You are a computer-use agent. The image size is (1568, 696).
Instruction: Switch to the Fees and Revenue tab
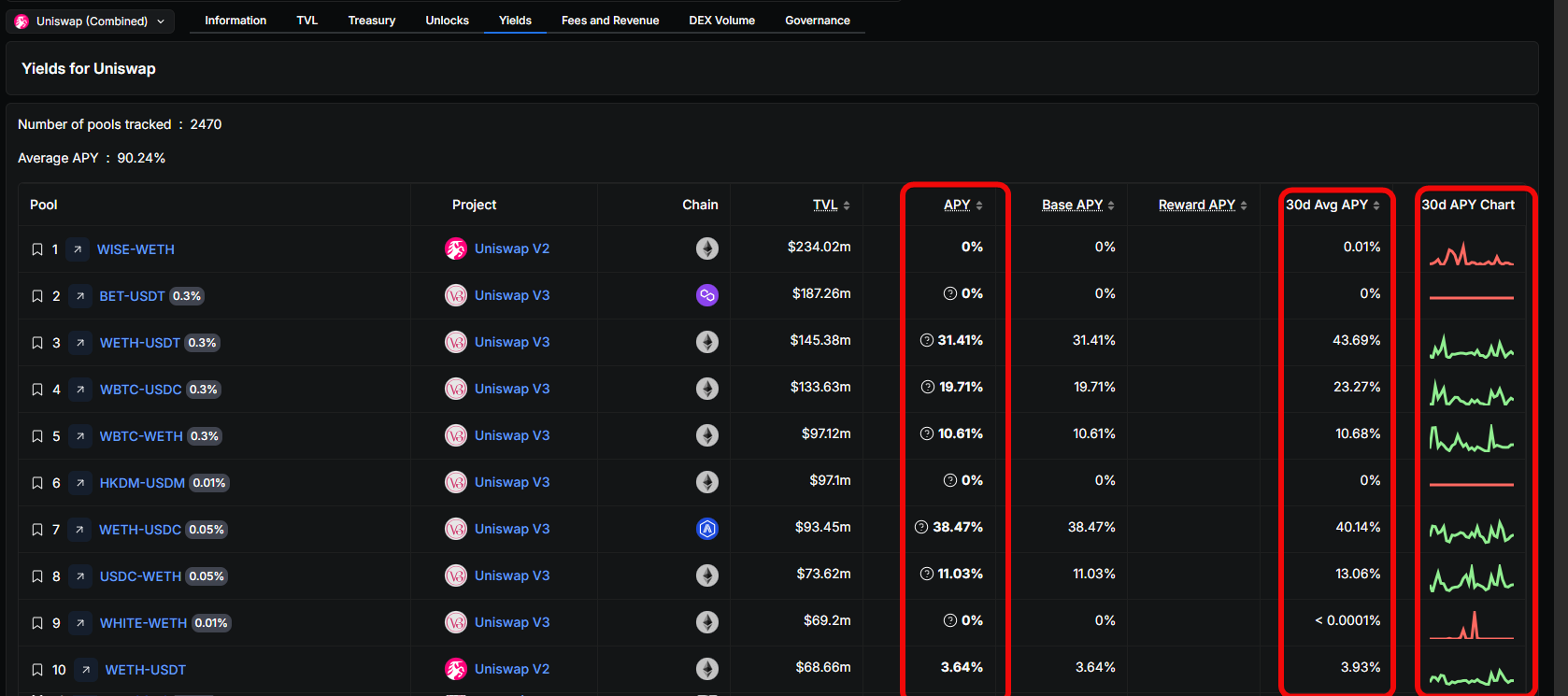click(609, 21)
